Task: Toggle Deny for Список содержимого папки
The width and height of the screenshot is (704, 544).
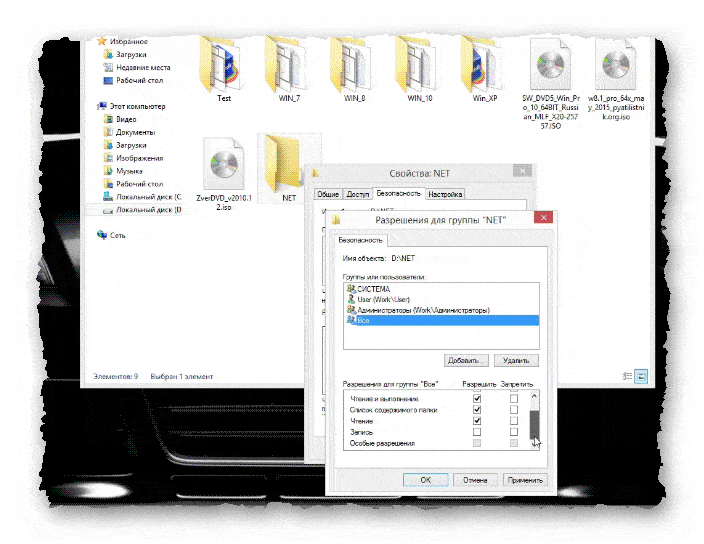Action: 514,410
